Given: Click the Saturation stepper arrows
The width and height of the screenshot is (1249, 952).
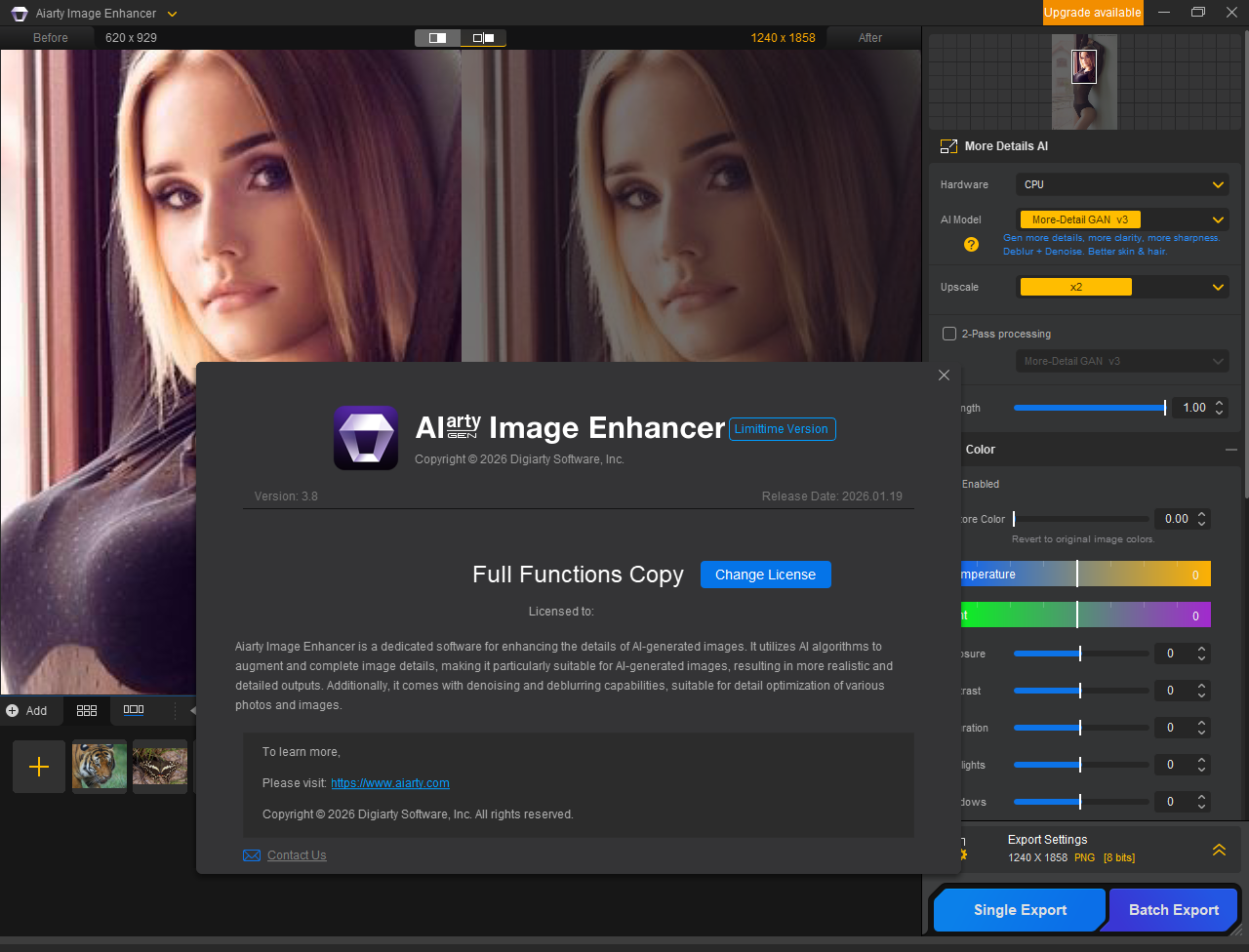Looking at the screenshot, I should pos(1202,728).
